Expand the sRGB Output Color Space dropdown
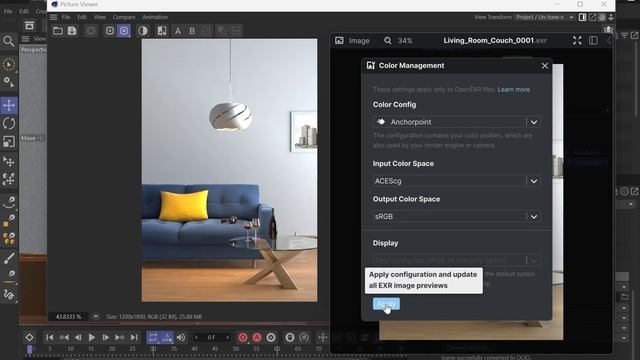 tap(457, 217)
